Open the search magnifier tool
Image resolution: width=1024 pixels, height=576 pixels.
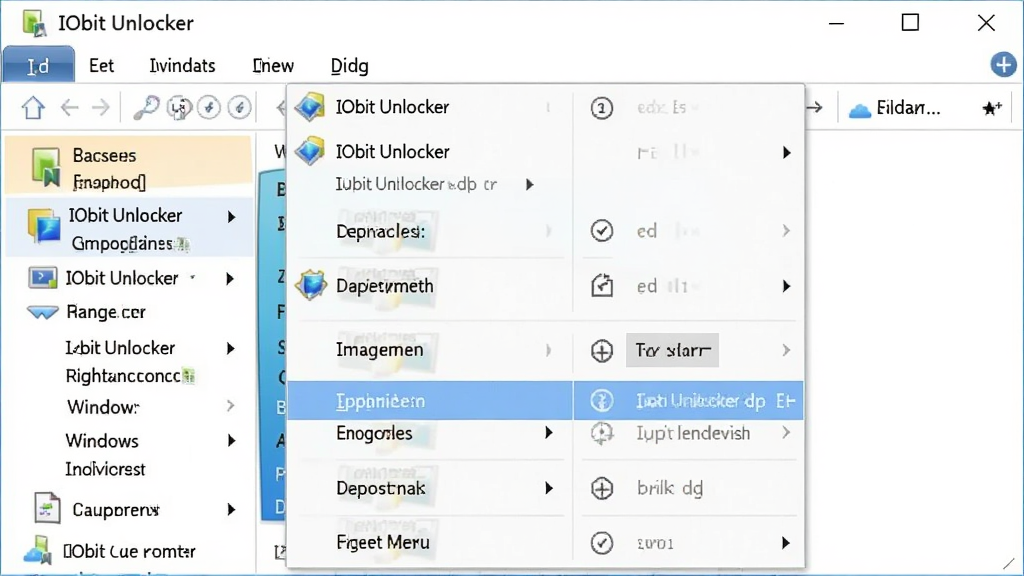[146, 108]
